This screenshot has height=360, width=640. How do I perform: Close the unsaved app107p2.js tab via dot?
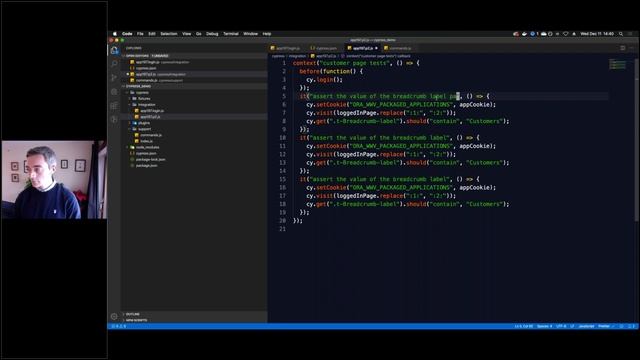tap(376, 48)
